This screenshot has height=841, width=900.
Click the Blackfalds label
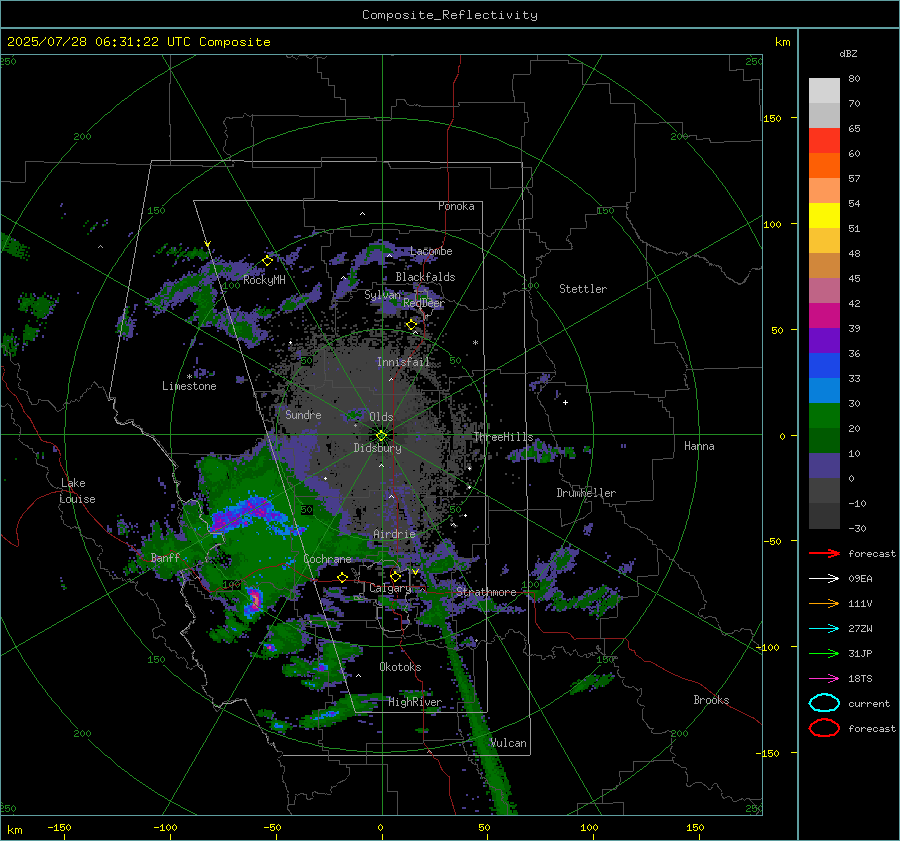[425, 277]
